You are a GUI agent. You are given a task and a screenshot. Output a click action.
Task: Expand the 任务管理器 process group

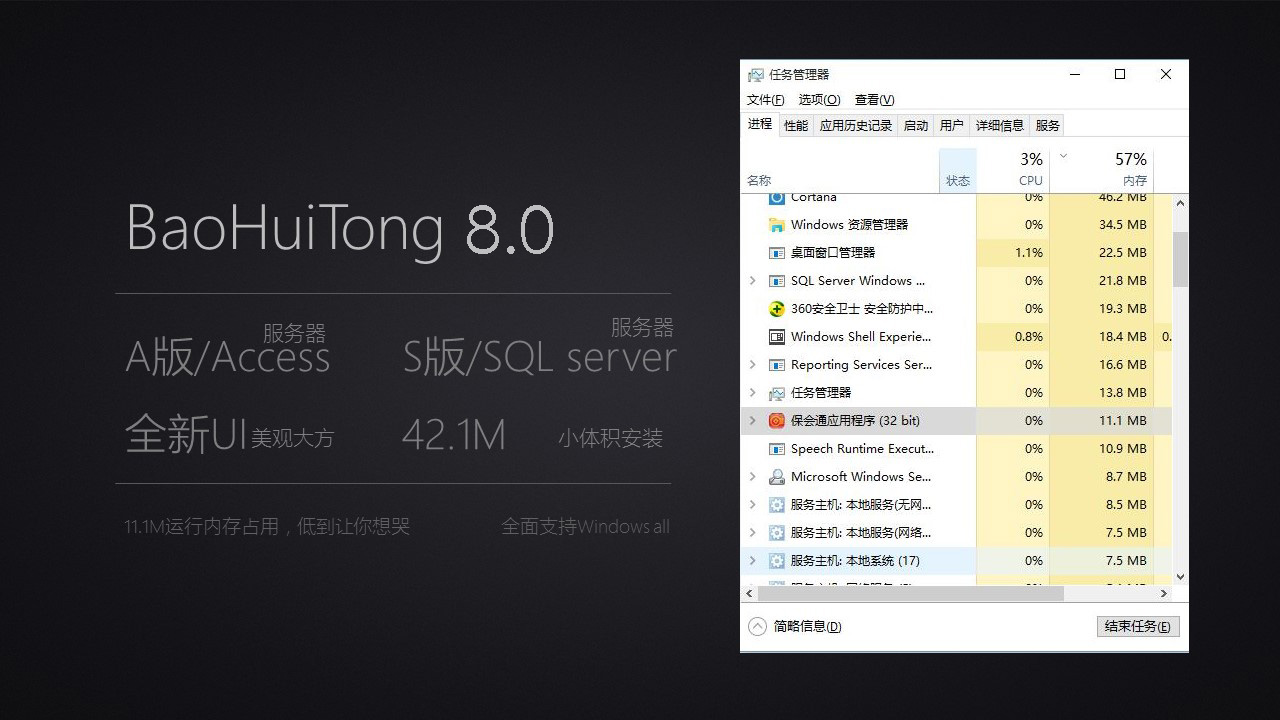(753, 393)
